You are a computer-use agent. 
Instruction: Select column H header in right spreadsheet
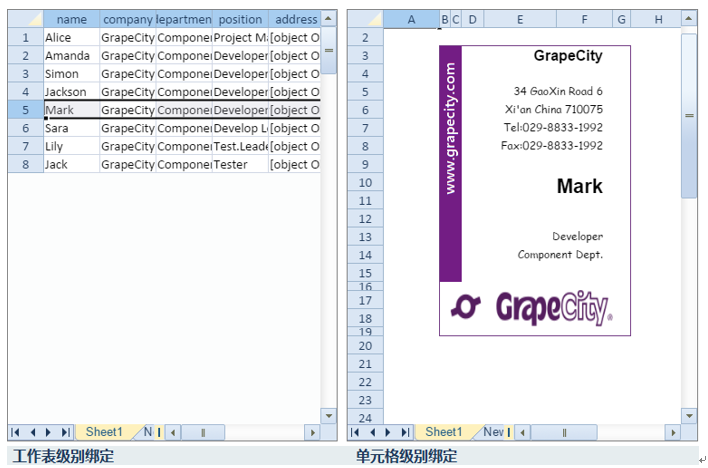point(656,19)
